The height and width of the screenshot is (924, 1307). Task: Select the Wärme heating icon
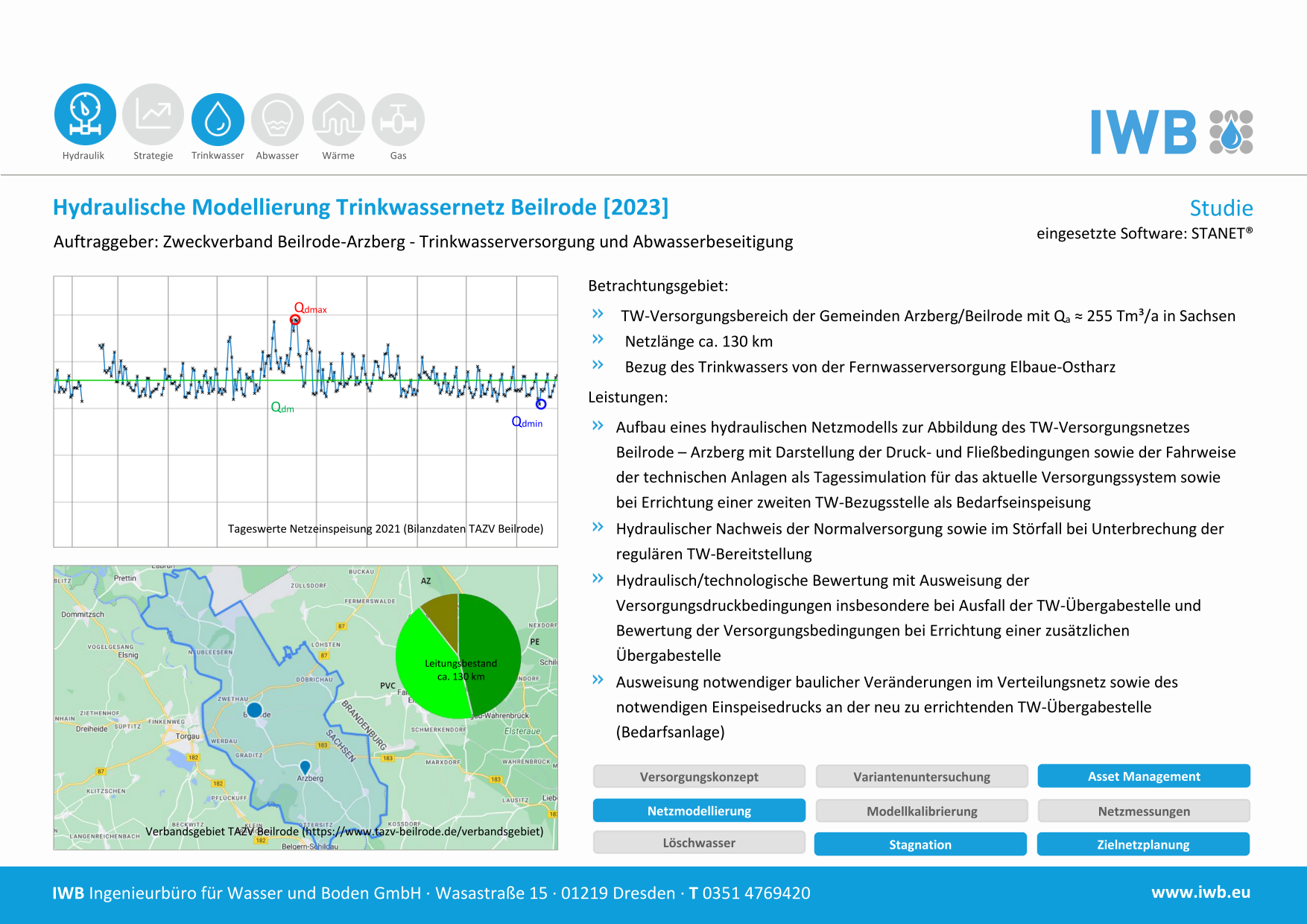coord(338,119)
